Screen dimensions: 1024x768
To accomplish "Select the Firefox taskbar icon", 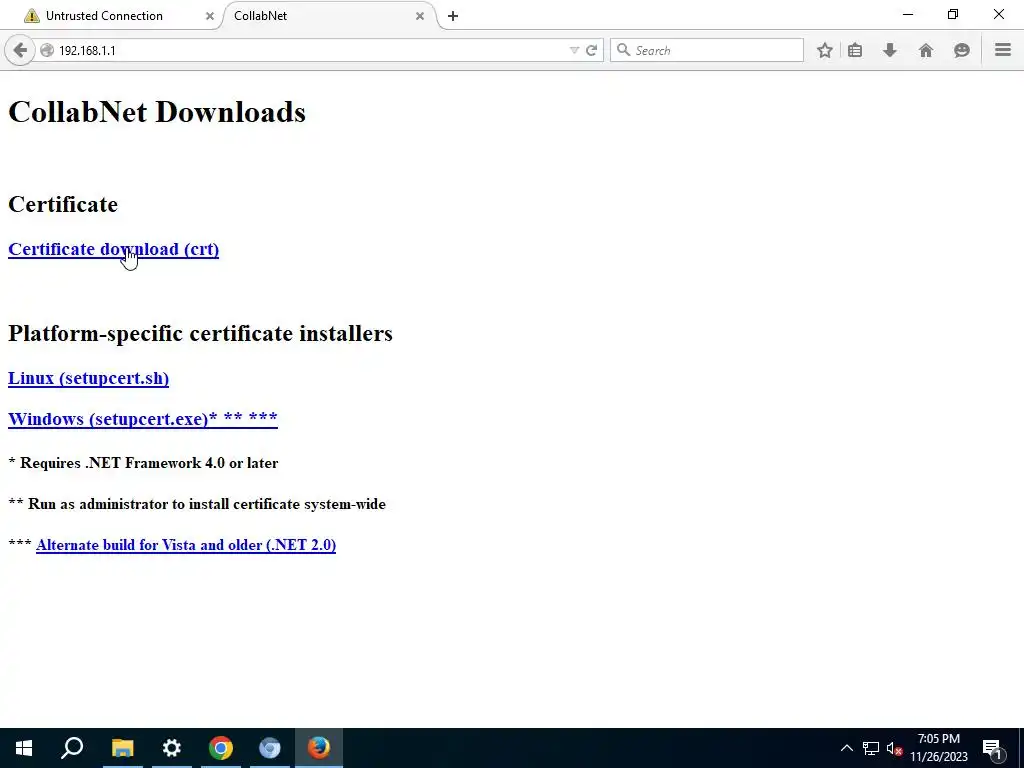I will pyautogui.click(x=319, y=748).
